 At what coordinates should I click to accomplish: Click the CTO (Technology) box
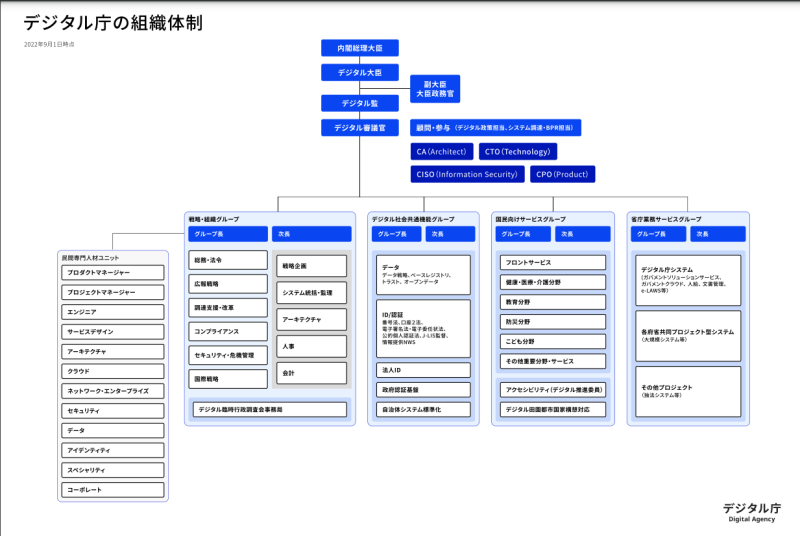pos(517,152)
